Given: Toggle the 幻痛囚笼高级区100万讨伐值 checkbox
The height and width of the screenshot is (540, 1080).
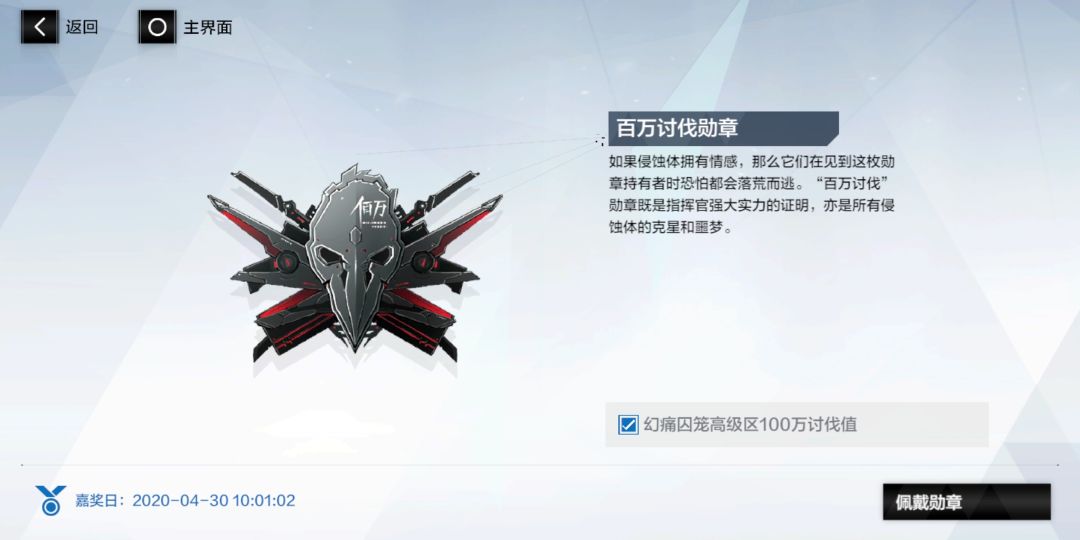Looking at the screenshot, I should tap(627, 424).
